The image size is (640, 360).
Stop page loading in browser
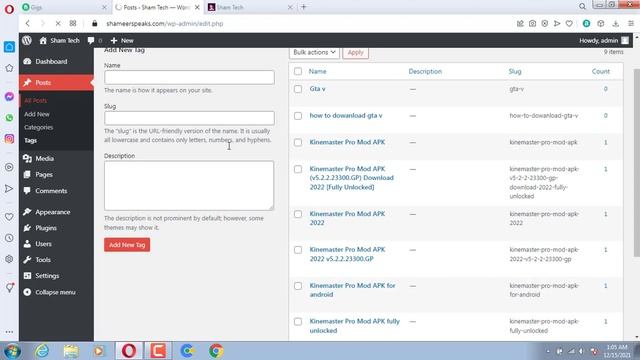coord(58,24)
